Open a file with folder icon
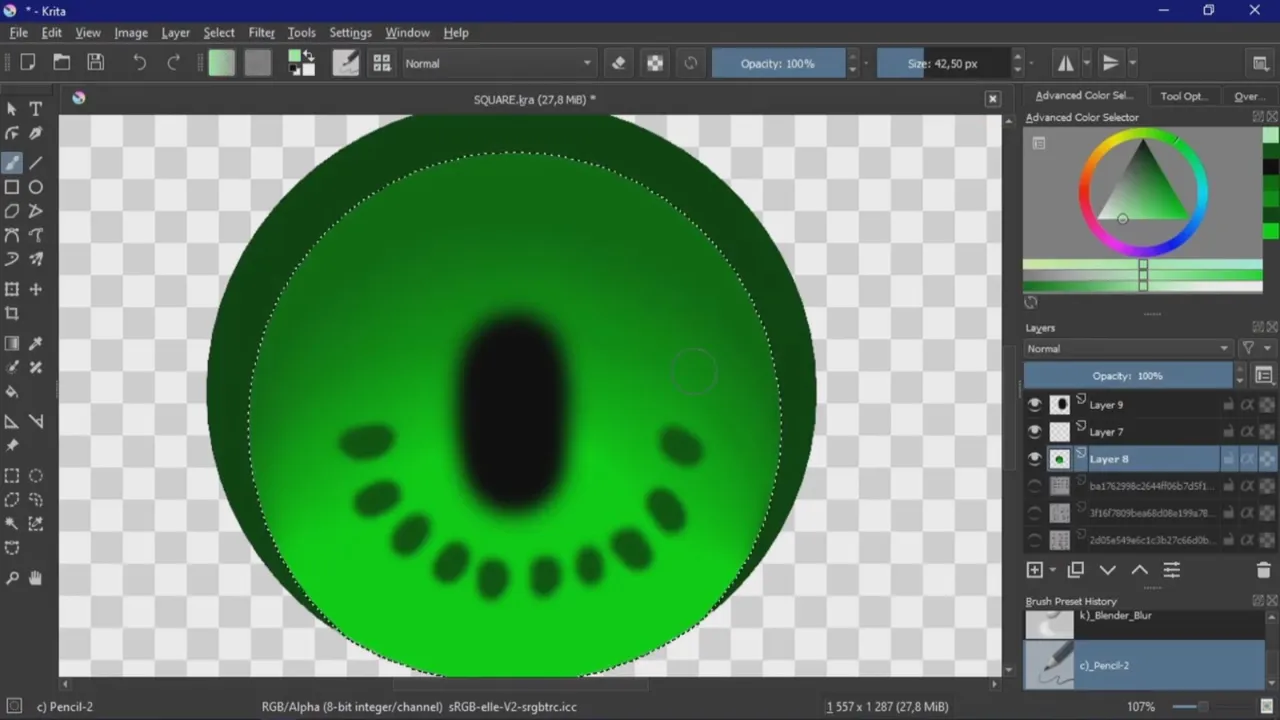The width and height of the screenshot is (1280, 720). [x=62, y=63]
